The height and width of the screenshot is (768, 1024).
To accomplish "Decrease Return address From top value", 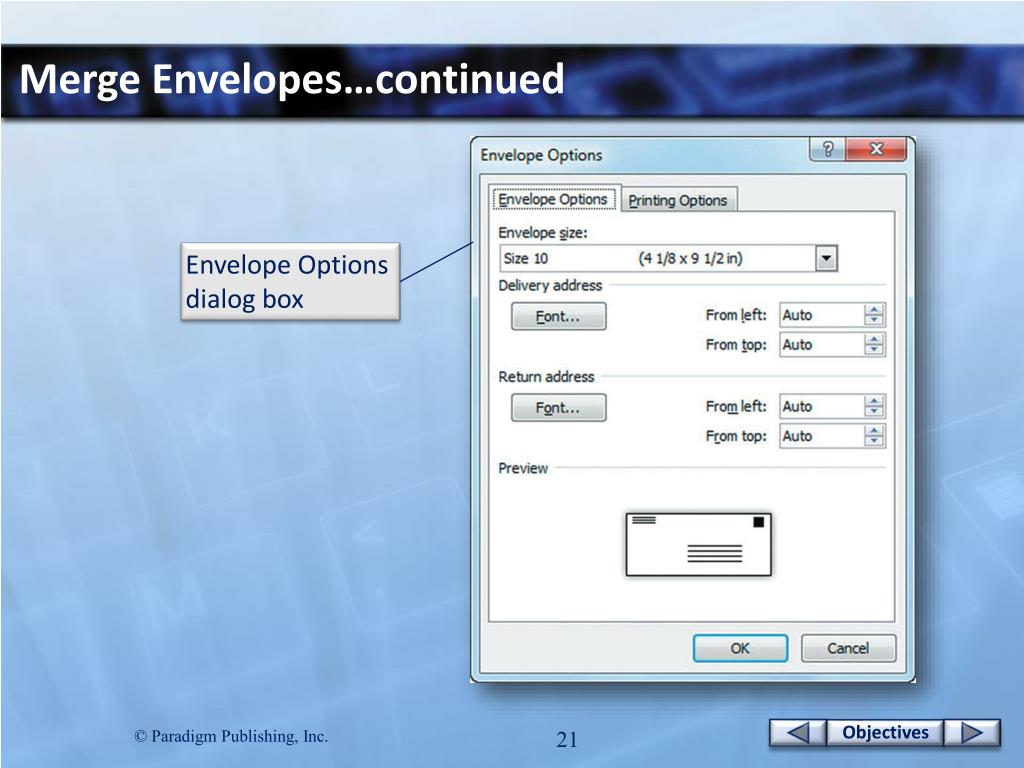I will 874,442.
